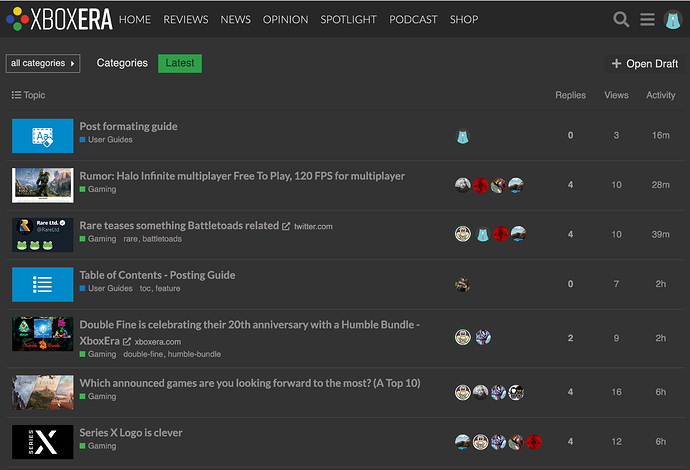Screen dimensions: 690x470
Task: Click red avatar on Halo Infinite rumor row
Action: (481, 185)
